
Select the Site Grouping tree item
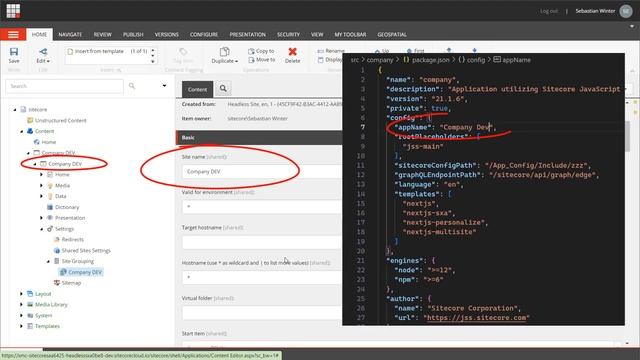78,261
